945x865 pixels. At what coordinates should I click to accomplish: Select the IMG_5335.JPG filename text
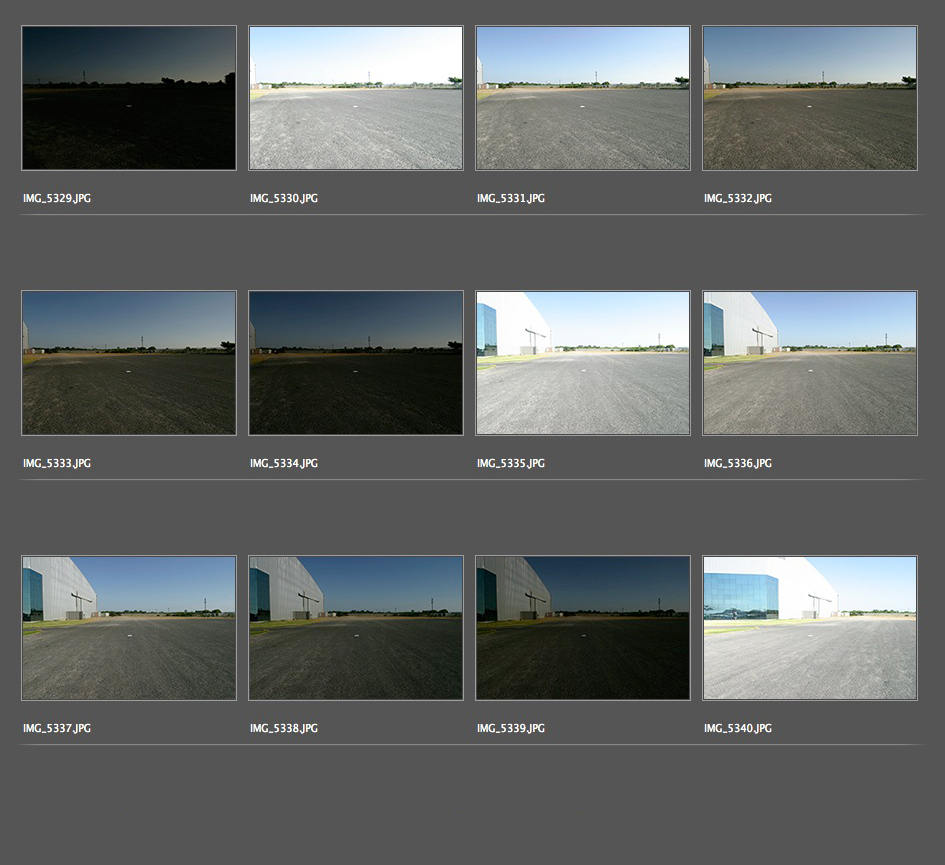[511, 464]
